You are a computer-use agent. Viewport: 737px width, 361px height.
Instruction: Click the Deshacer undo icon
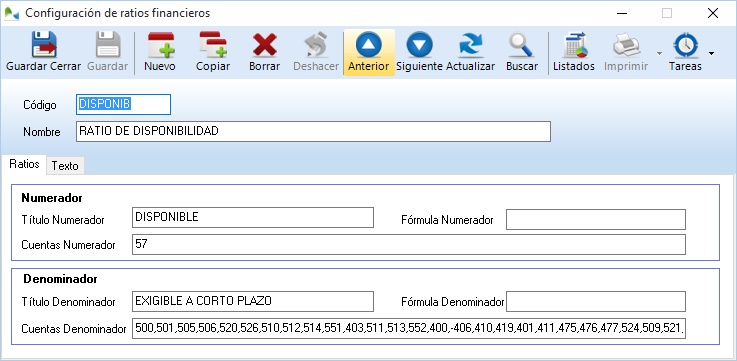coord(316,45)
